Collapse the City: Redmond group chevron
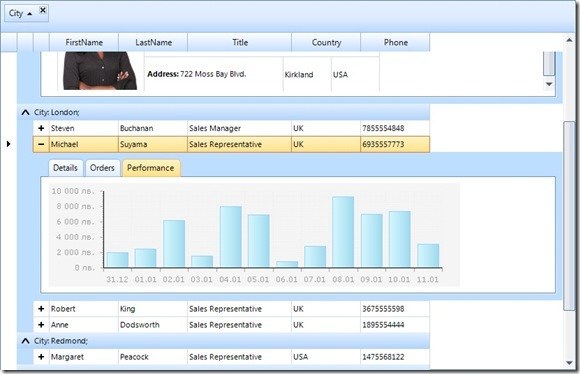 tap(25, 341)
